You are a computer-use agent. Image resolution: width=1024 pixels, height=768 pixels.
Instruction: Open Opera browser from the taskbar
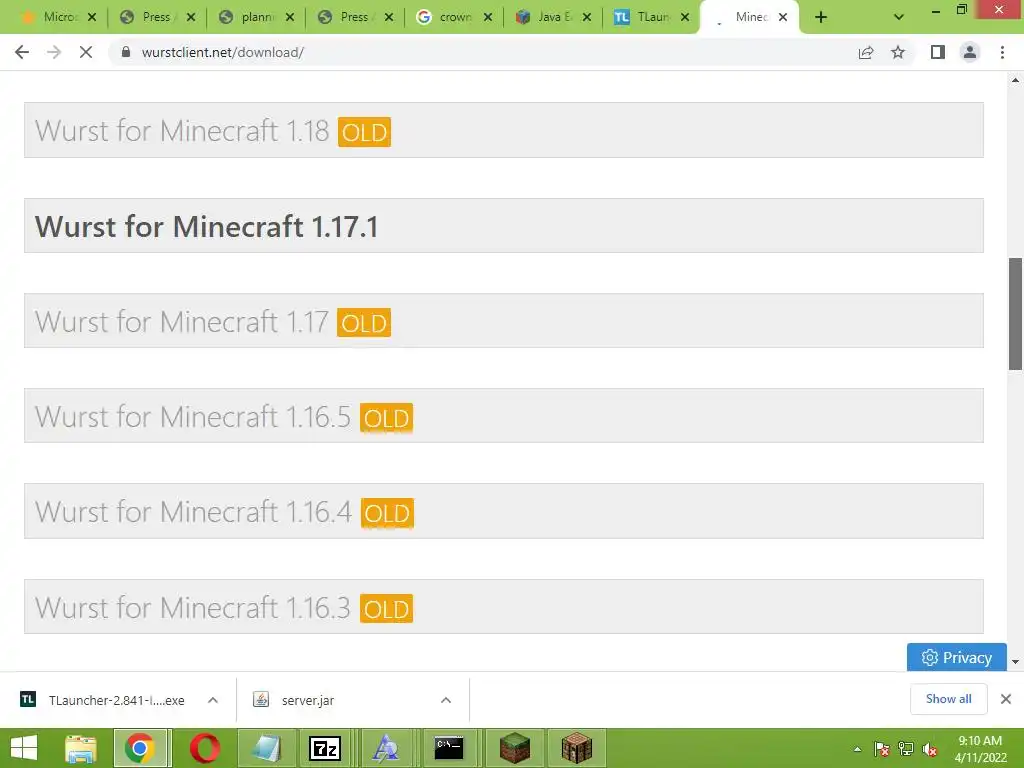coord(205,748)
